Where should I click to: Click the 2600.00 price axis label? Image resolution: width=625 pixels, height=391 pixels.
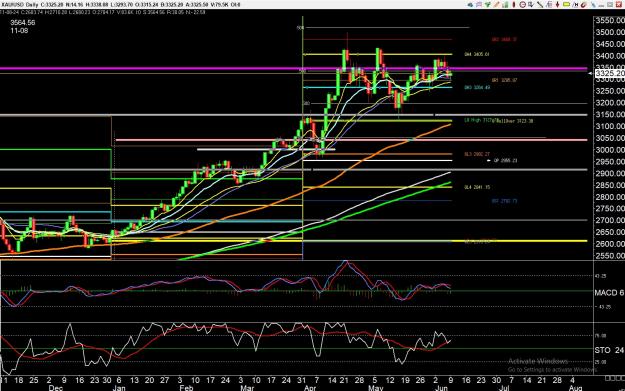609,244
